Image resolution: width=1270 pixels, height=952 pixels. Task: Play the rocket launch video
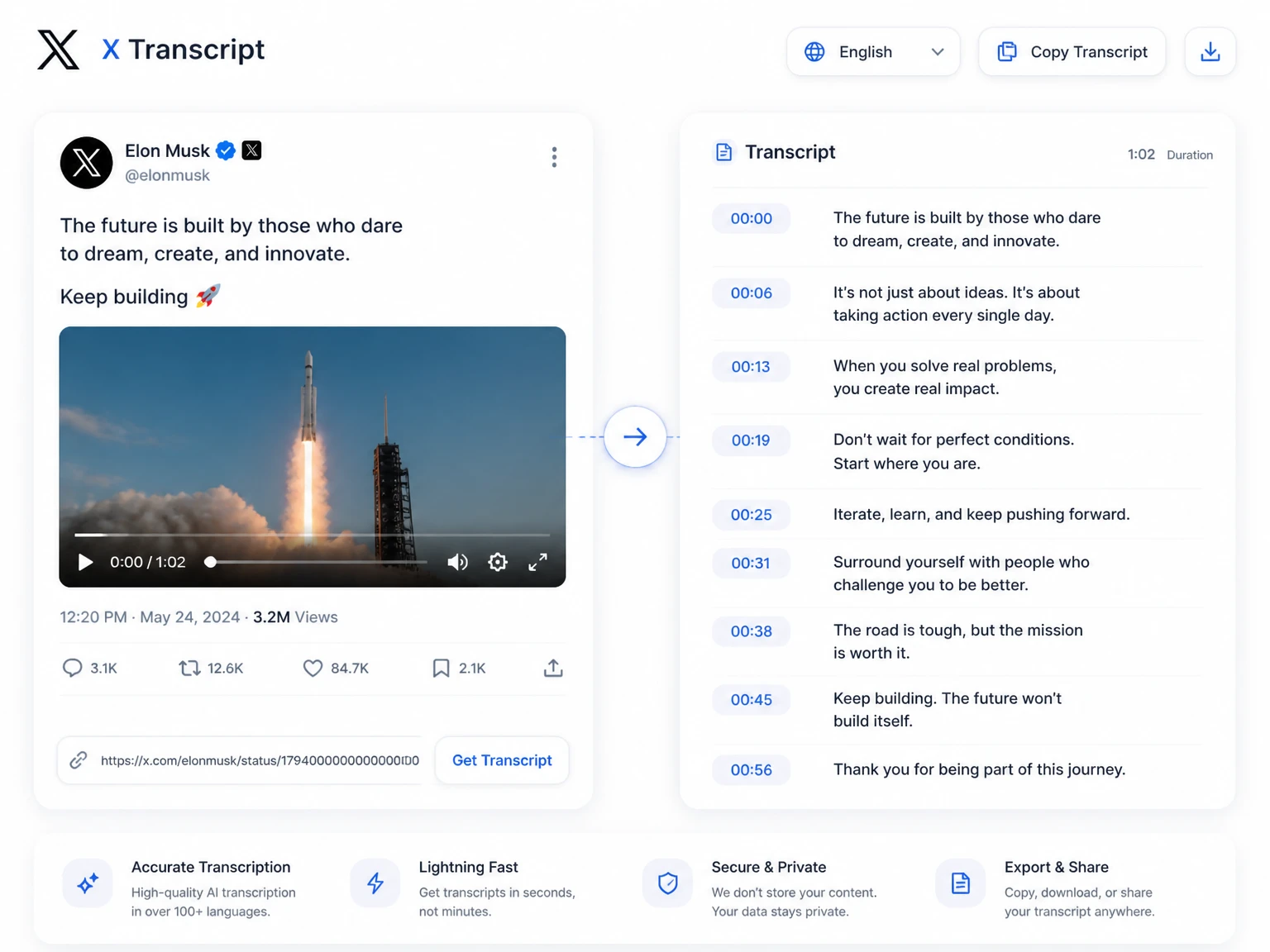(85, 562)
